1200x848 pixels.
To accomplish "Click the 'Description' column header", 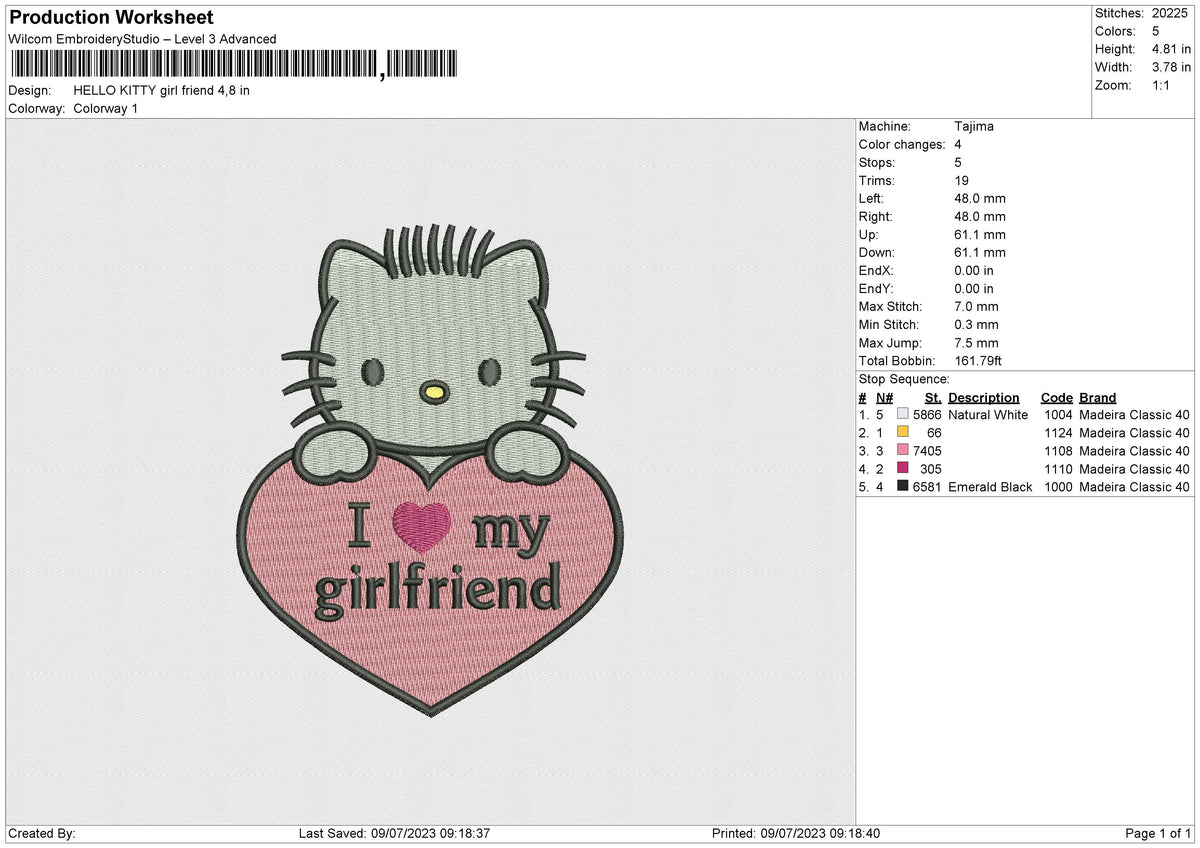I will coord(984,397).
